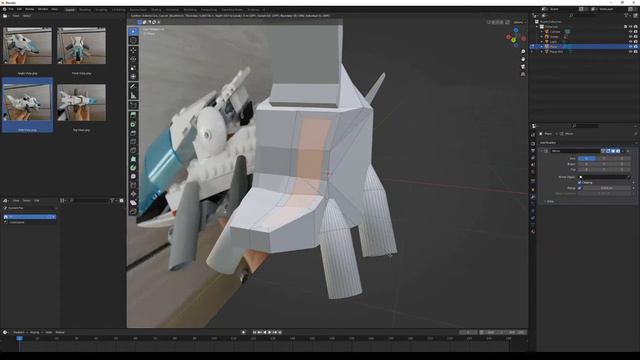640x360 pixels.
Task: Select the Scale tool
Action: point(133,68)
